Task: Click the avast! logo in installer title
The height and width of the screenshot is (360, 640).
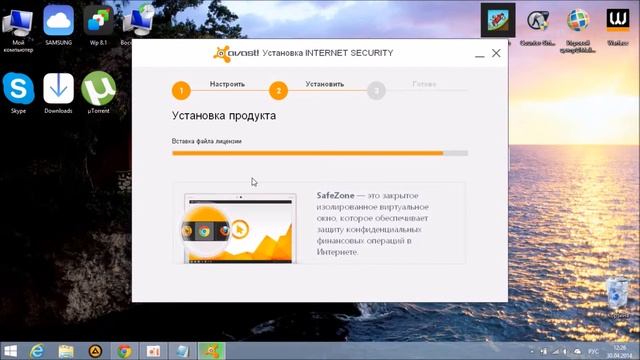Action: 236,53
